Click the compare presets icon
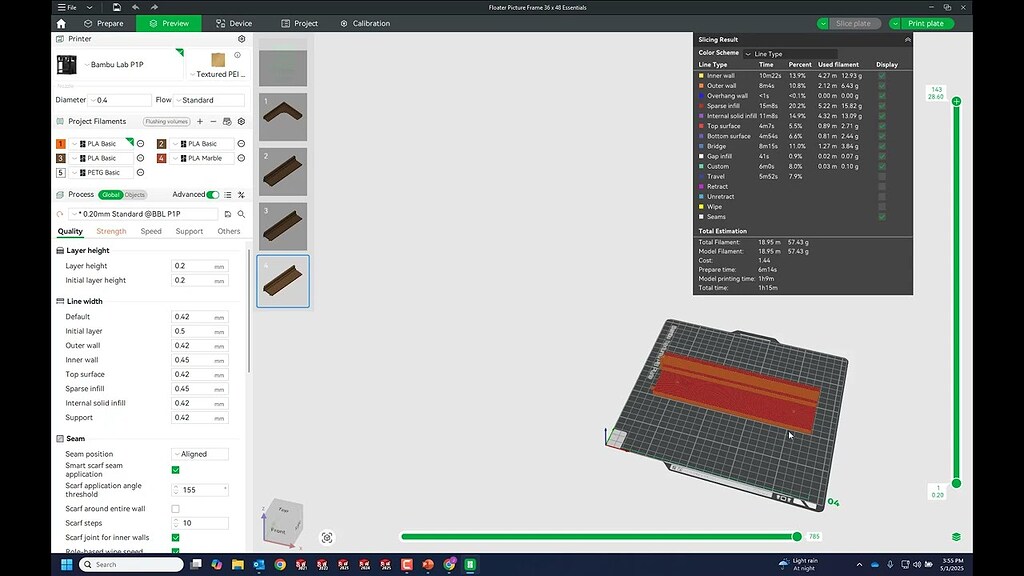The width and height of the screenshot is (1024, 576). 241,195
